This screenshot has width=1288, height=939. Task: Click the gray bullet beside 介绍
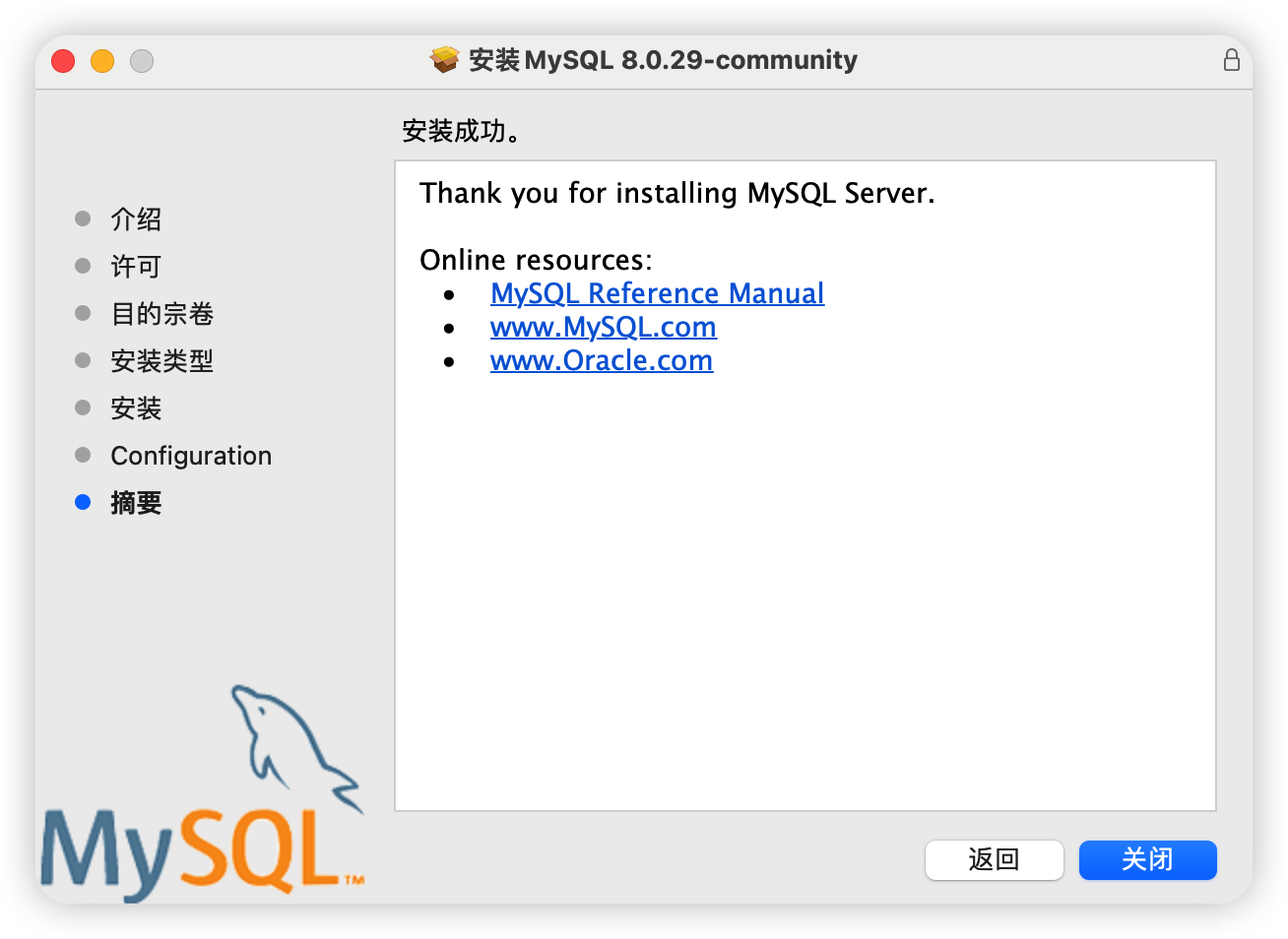click(83, 219)
